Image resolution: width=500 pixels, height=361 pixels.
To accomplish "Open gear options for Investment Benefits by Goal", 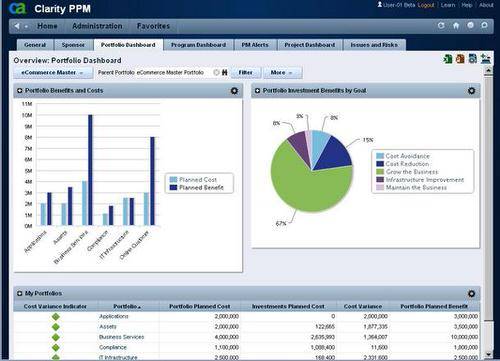I will pyautogui.click(x=471, y=91).
